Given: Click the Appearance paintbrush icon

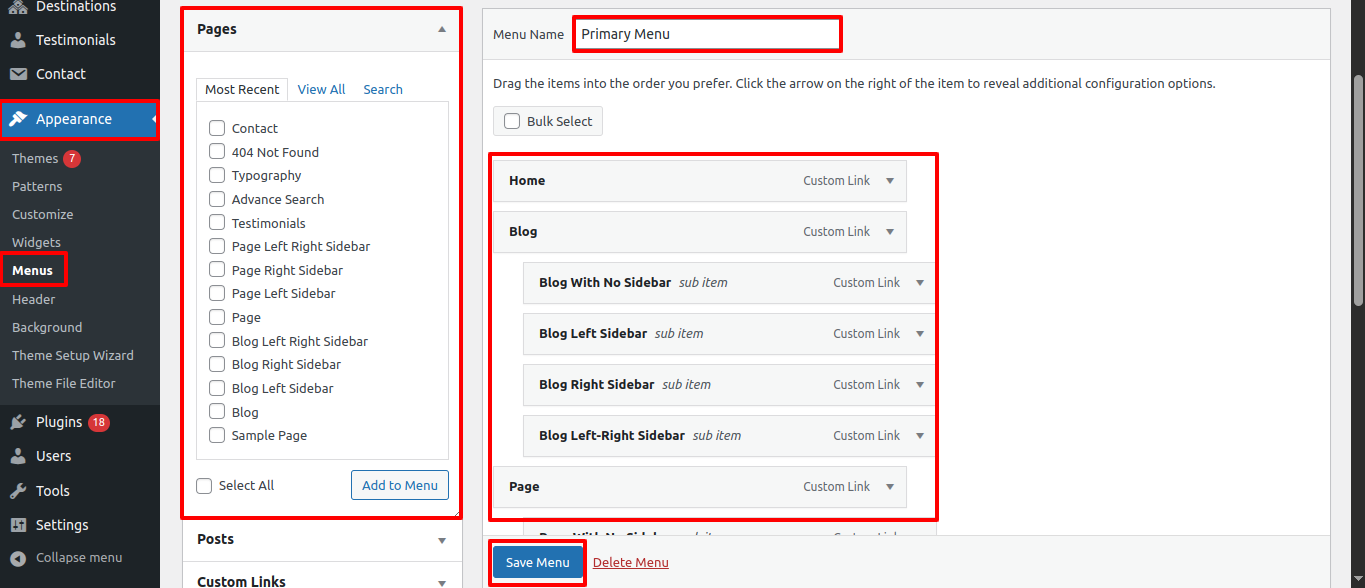Looking at the screenshot, I should pyautogui.click(x=18, y=119).
